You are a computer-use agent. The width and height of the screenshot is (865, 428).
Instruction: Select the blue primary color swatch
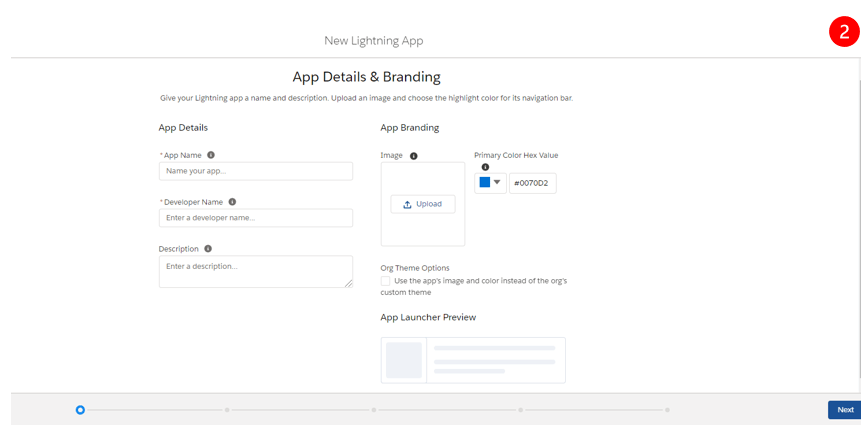click(485, 183)
